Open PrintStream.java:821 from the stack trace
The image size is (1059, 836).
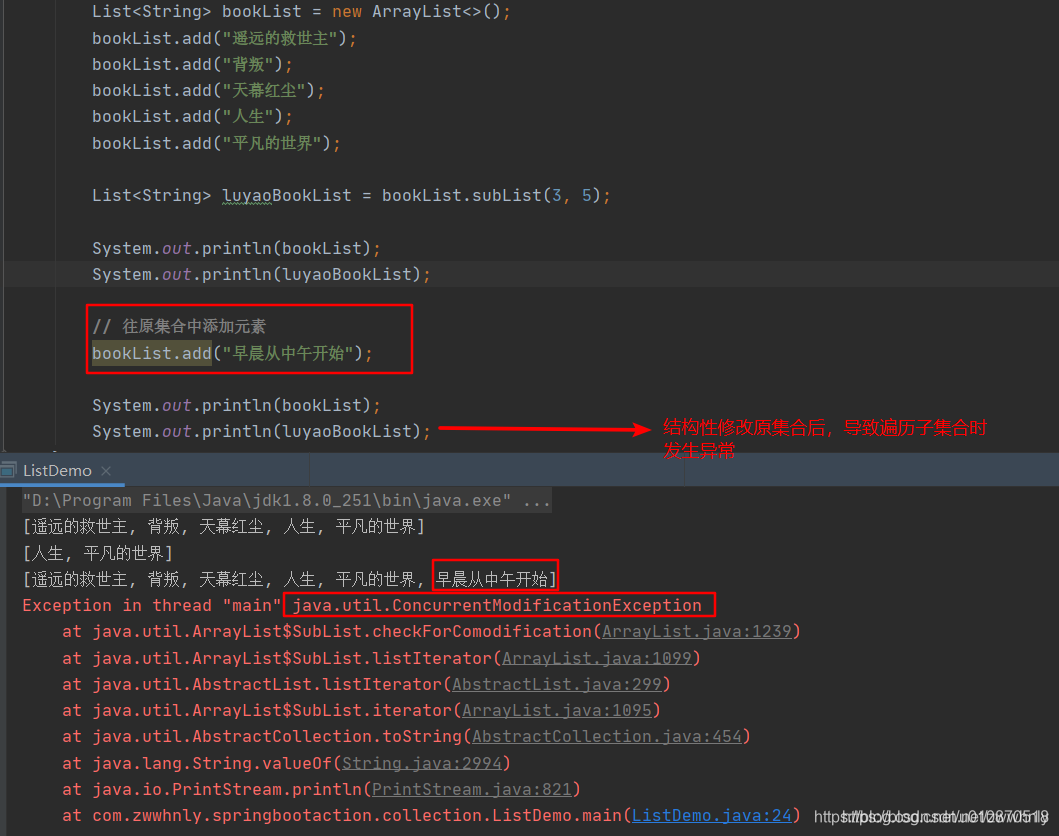click(472, 789)
